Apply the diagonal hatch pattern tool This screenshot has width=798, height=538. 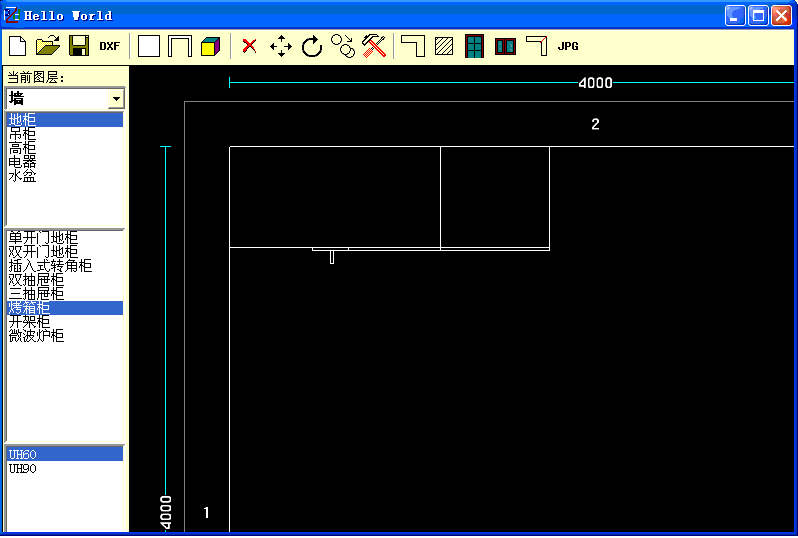pos(444,46)
